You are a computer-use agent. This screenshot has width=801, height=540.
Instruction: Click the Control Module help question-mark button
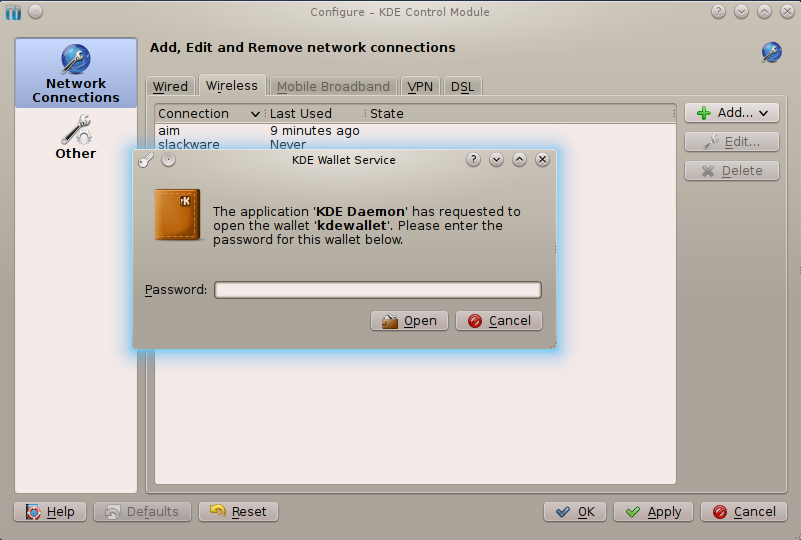[718, 12]
